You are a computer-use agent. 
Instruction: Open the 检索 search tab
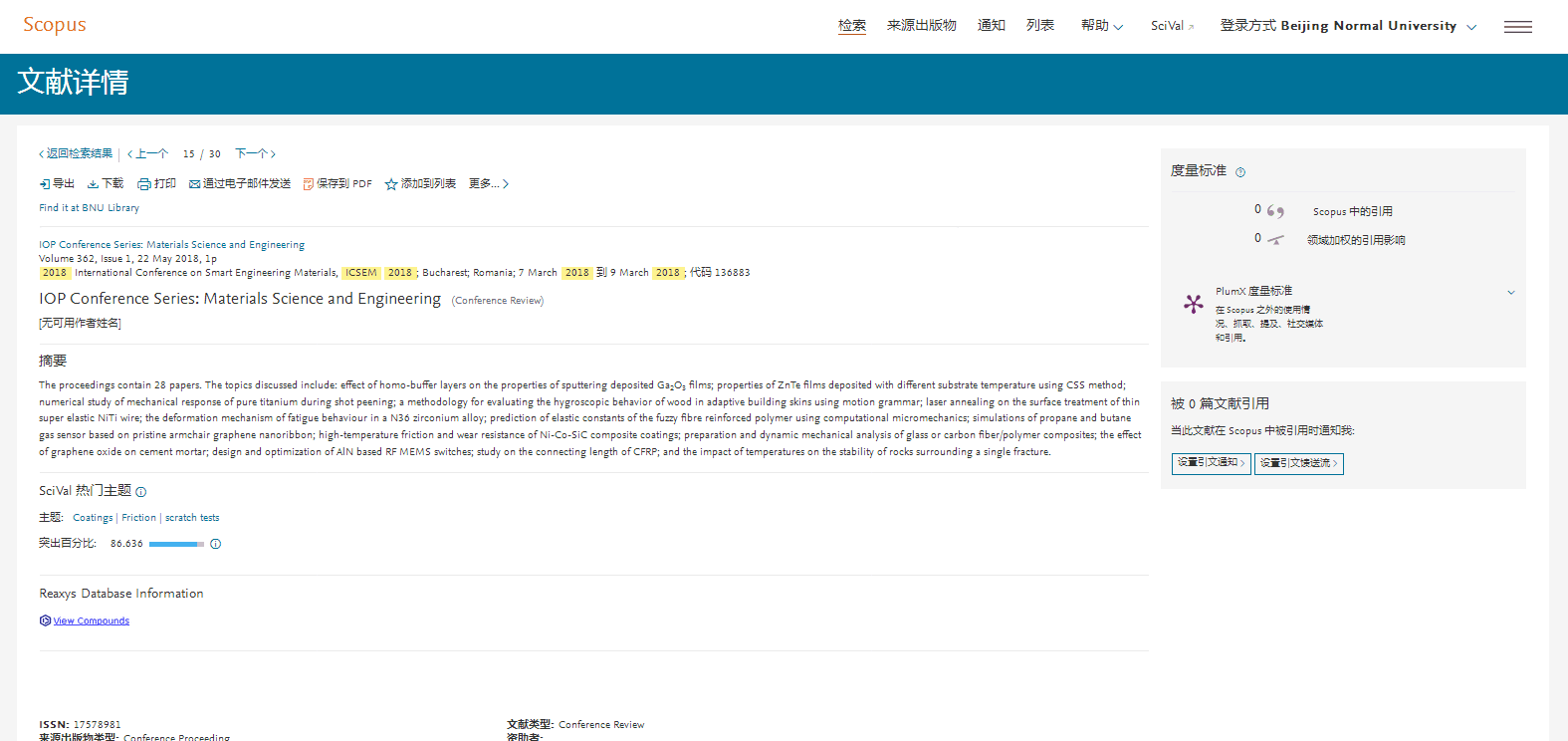tap(852, 26)
